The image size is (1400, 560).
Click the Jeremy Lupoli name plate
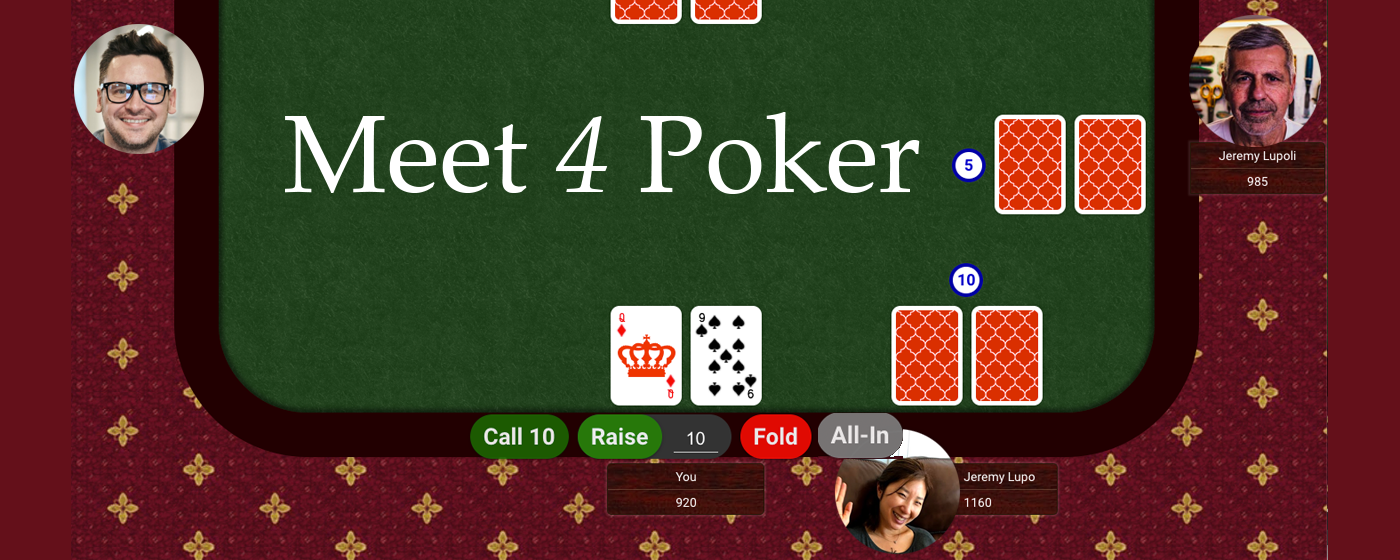(1257, 168)
